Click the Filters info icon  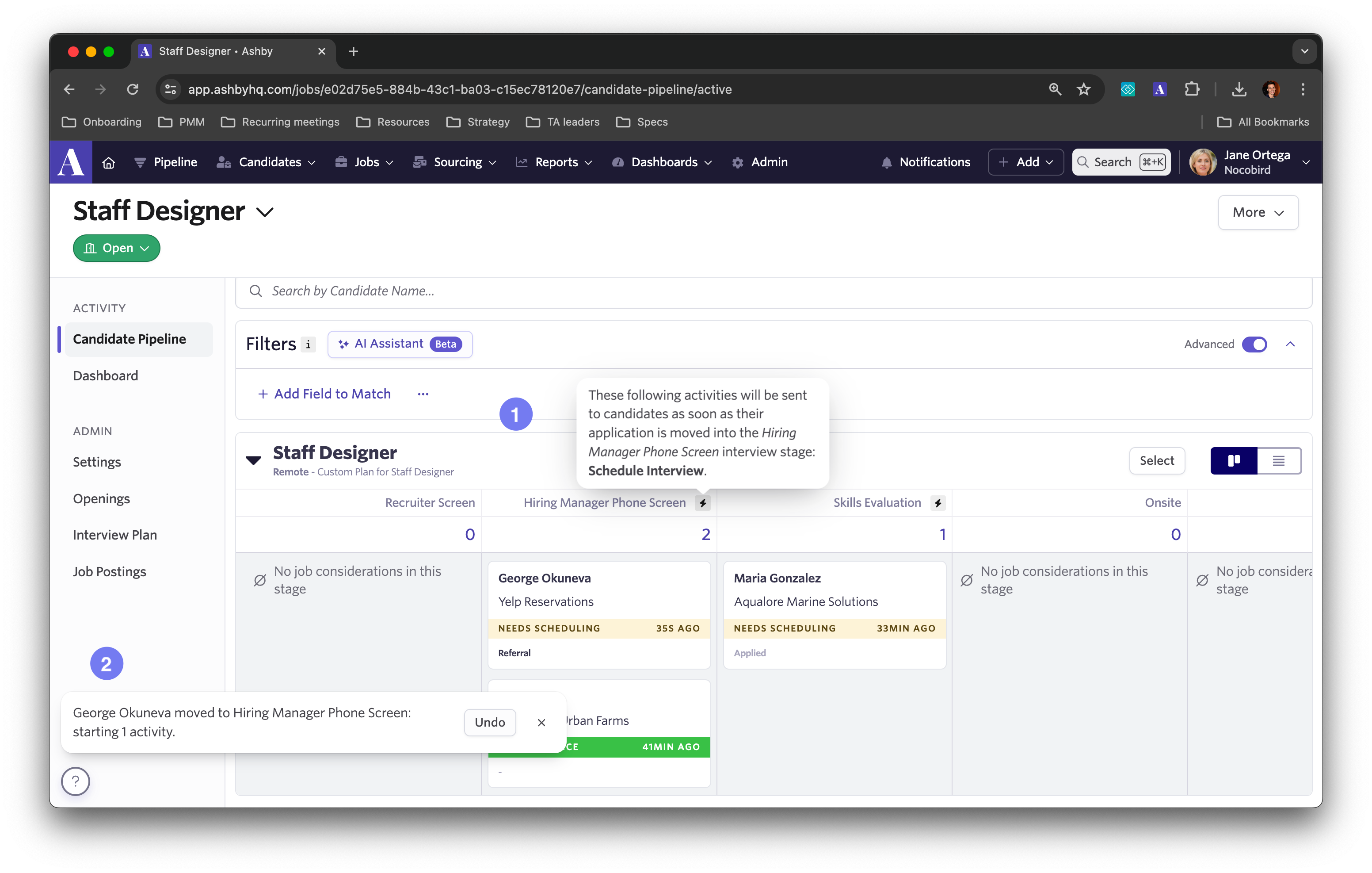pos(308,345)
